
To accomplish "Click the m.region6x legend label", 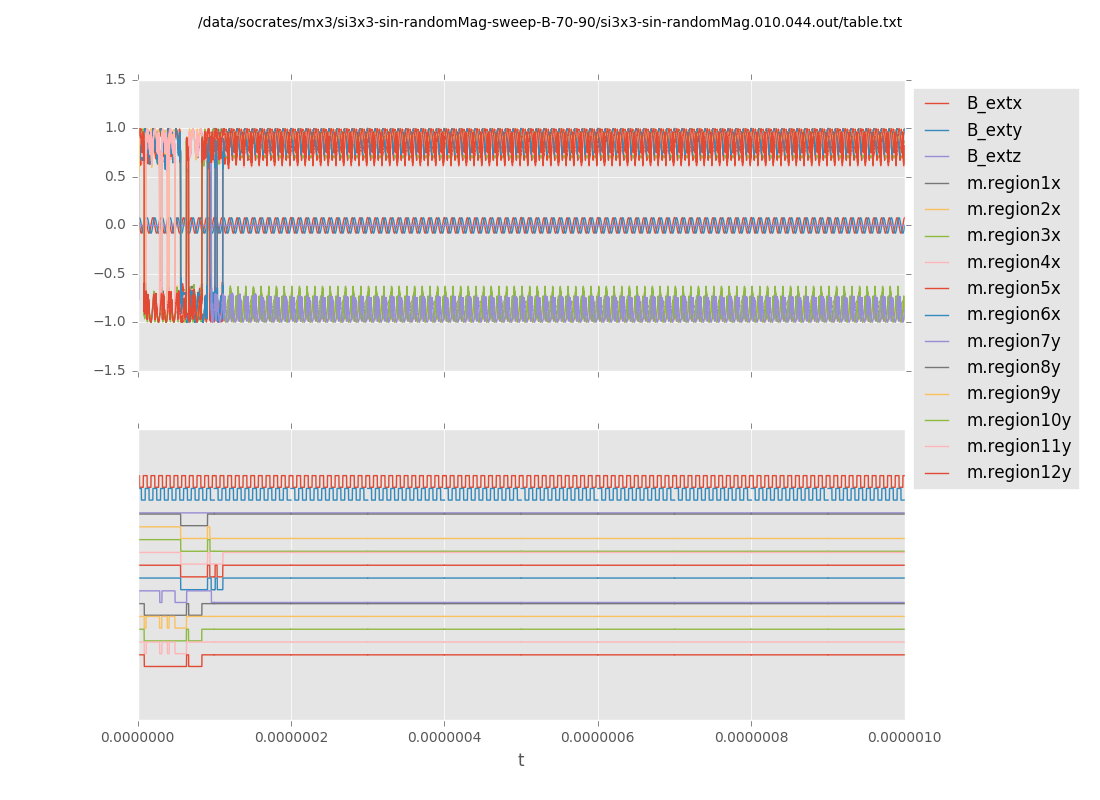I will coord(1013,314).
